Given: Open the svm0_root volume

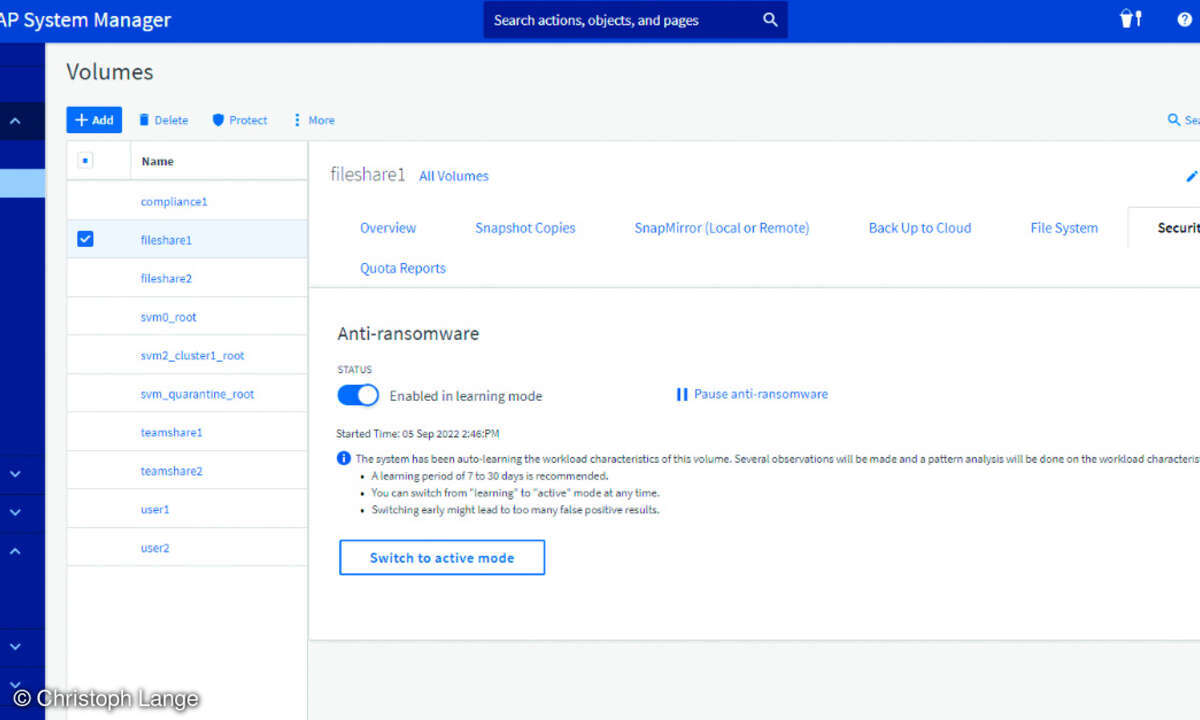Looking at the screenshot, I should [169, 317].
